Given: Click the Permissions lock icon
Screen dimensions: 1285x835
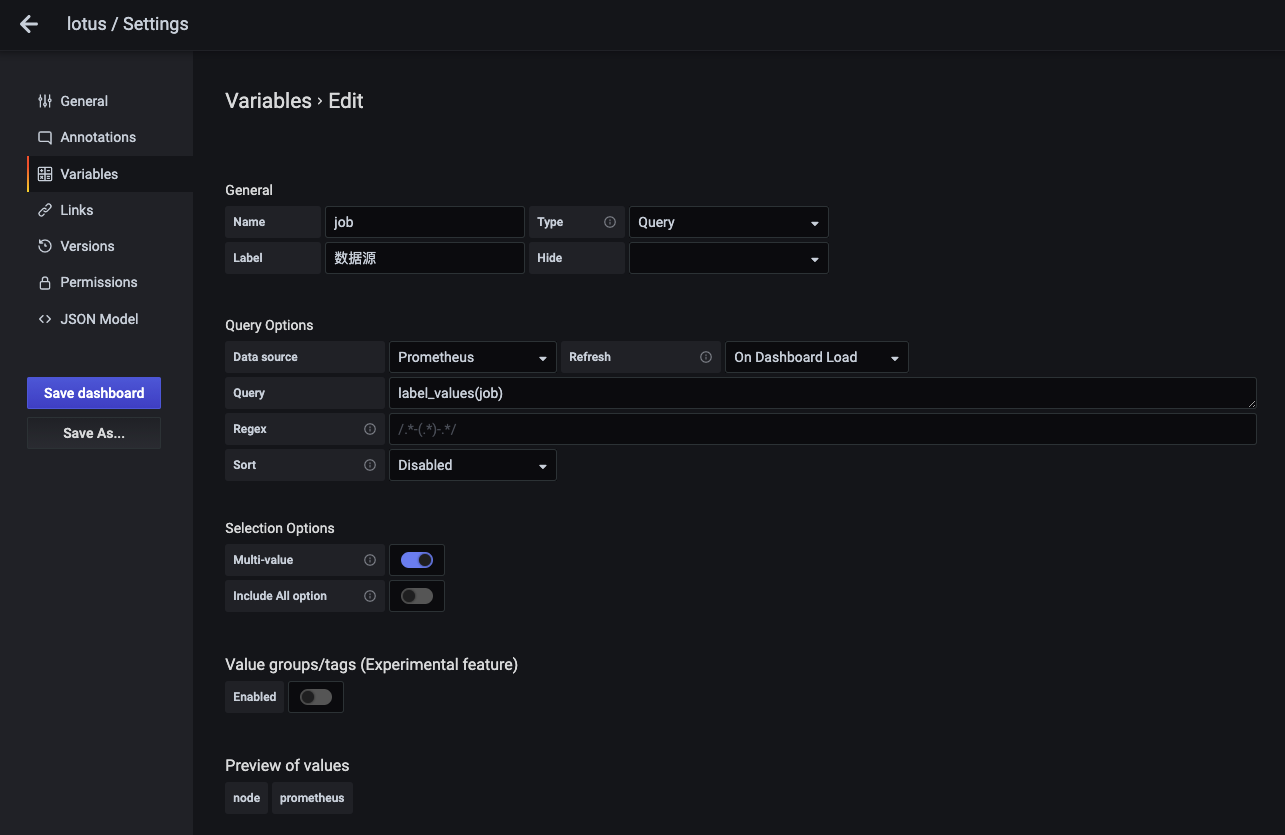Looking at the screenshot, I should point(44,282).
